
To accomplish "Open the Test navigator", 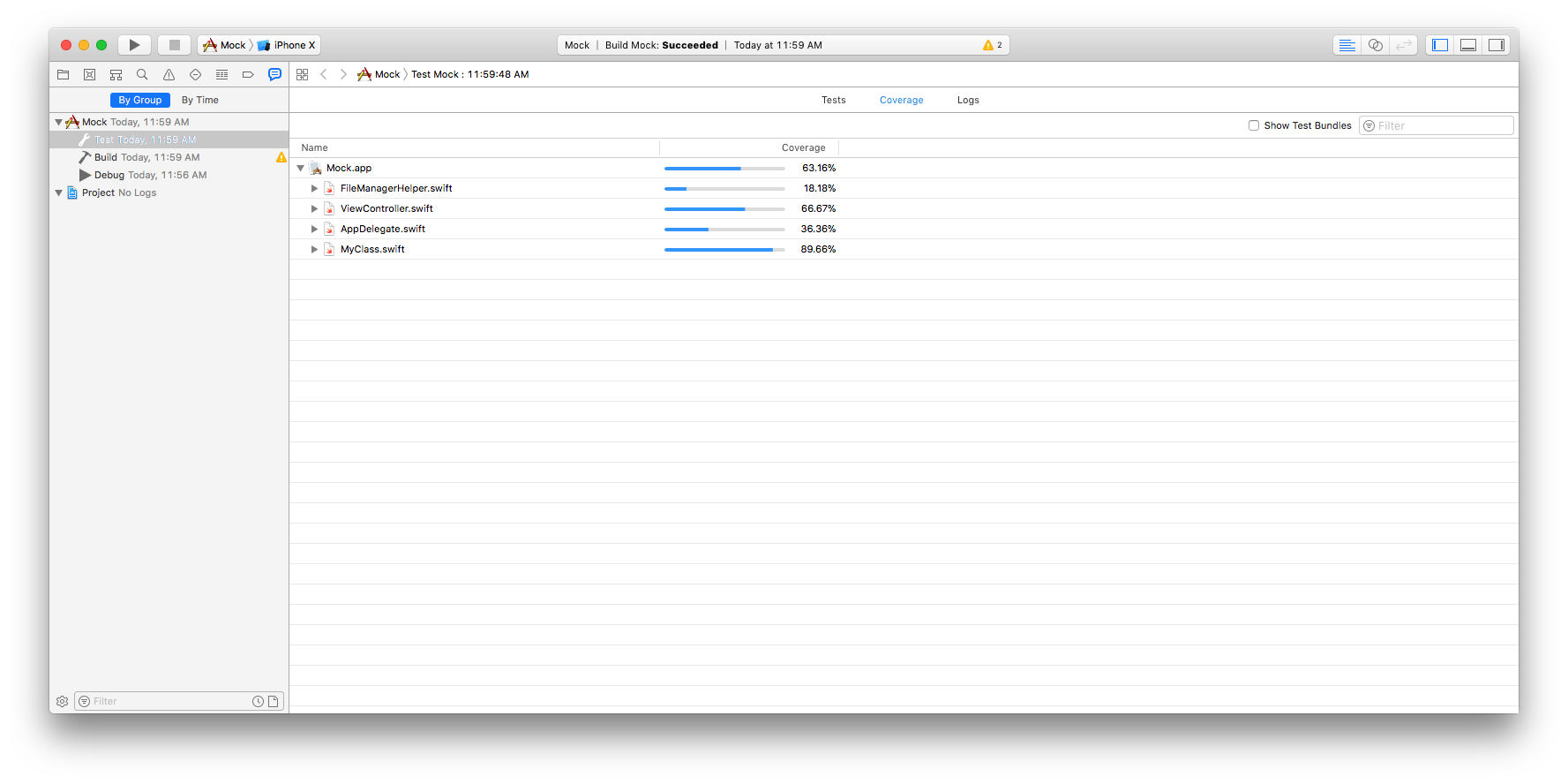I will coord(196,75).
